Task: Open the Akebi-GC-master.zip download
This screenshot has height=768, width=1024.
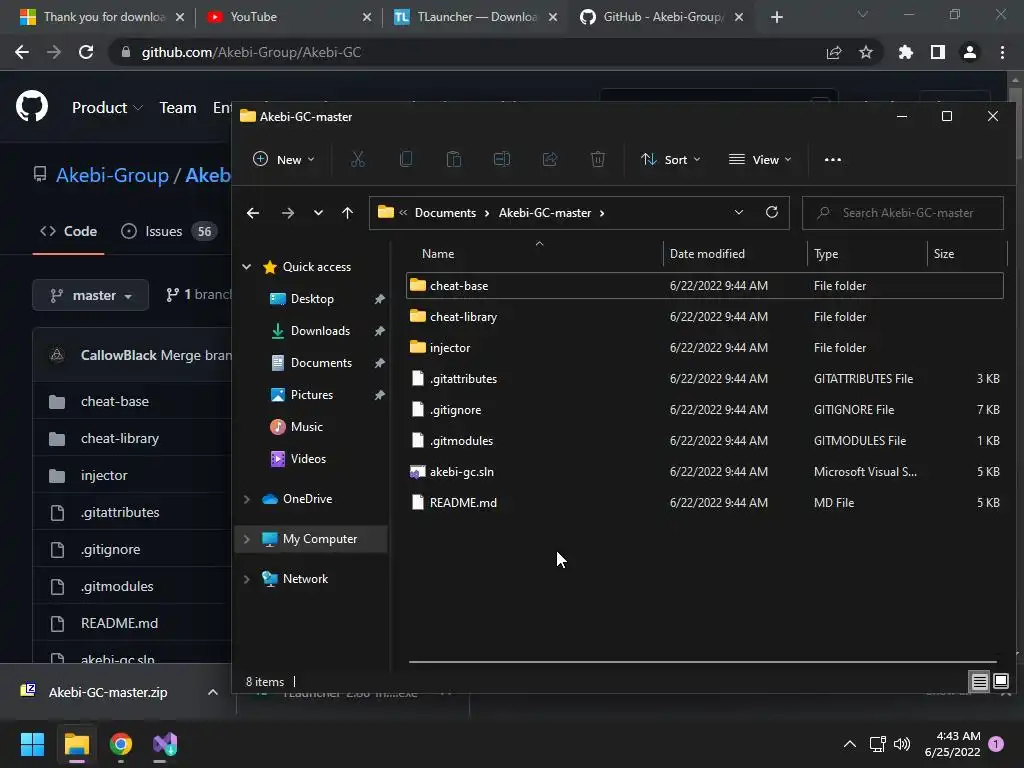Action: 108,692
